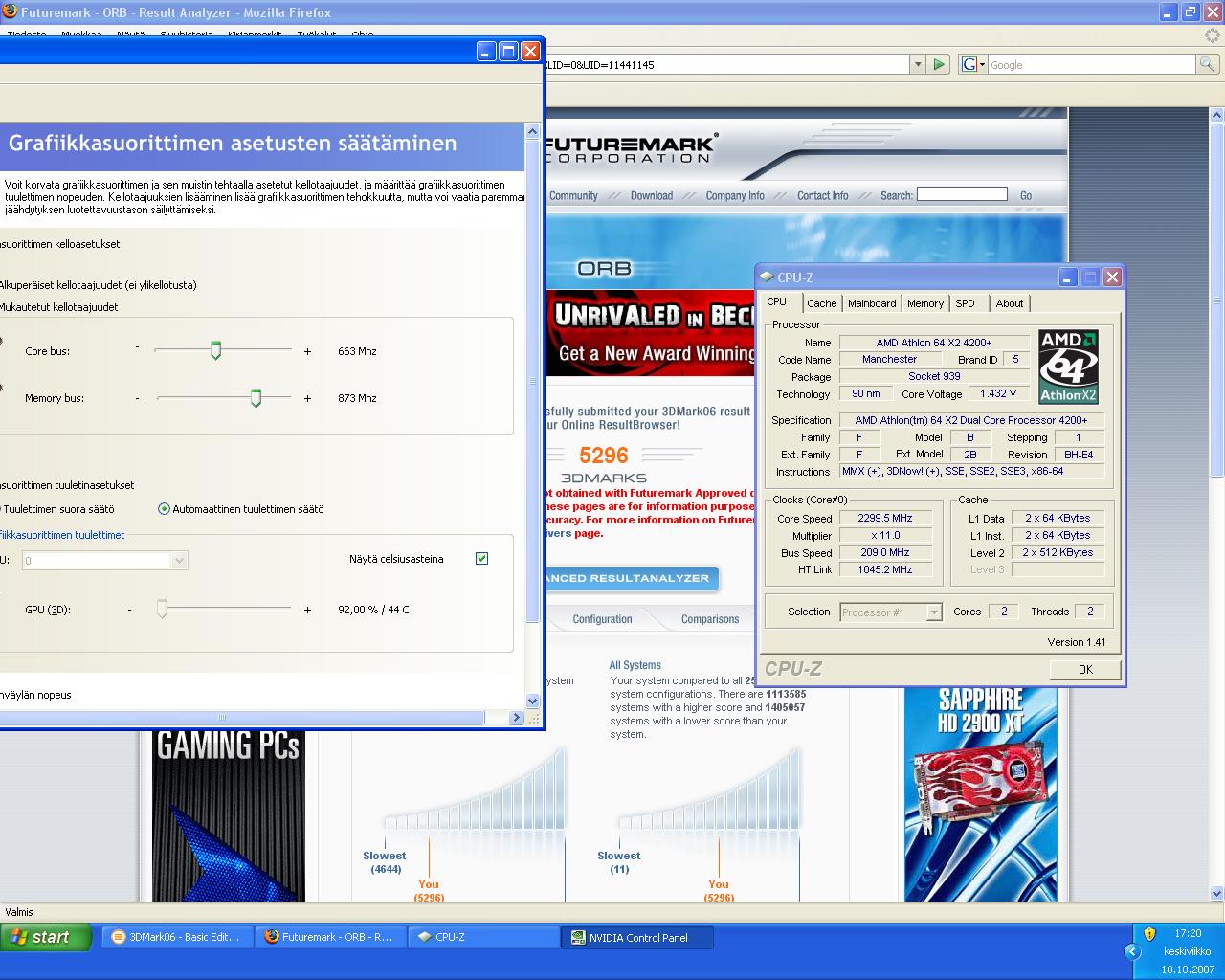Click the system clock 17:20
This screenshot has height=980, width=1225.
pos(1188,933)
